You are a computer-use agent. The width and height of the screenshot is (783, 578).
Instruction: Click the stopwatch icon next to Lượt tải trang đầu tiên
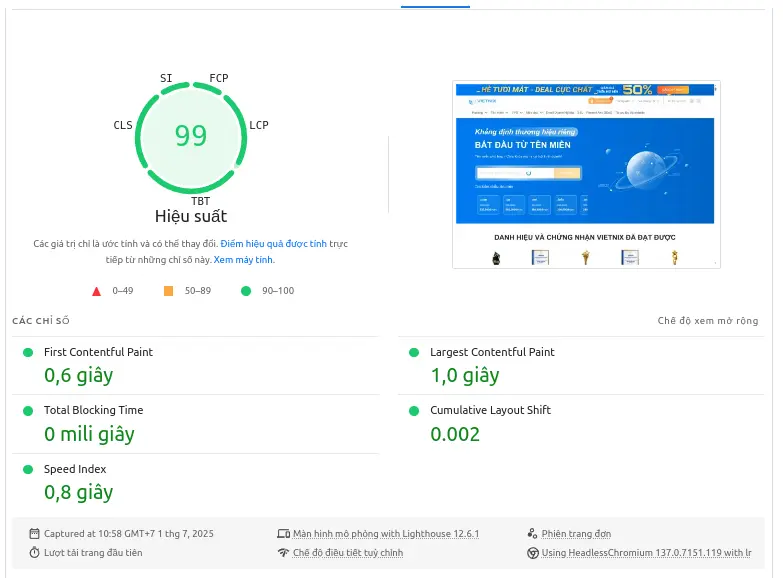pyautogui.click(x=35, y=553)
